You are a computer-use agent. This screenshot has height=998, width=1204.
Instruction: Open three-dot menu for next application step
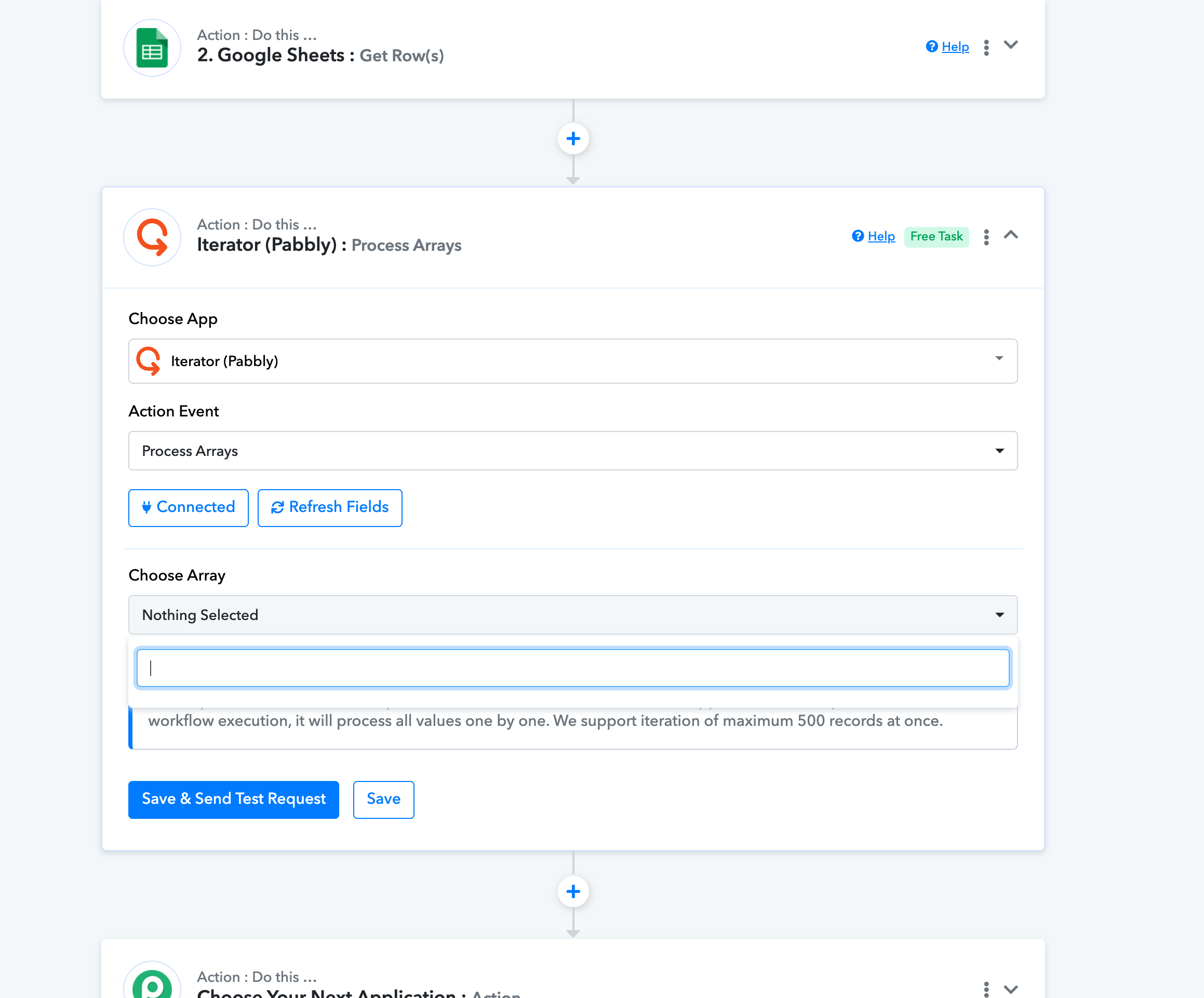tap(986, 989)
